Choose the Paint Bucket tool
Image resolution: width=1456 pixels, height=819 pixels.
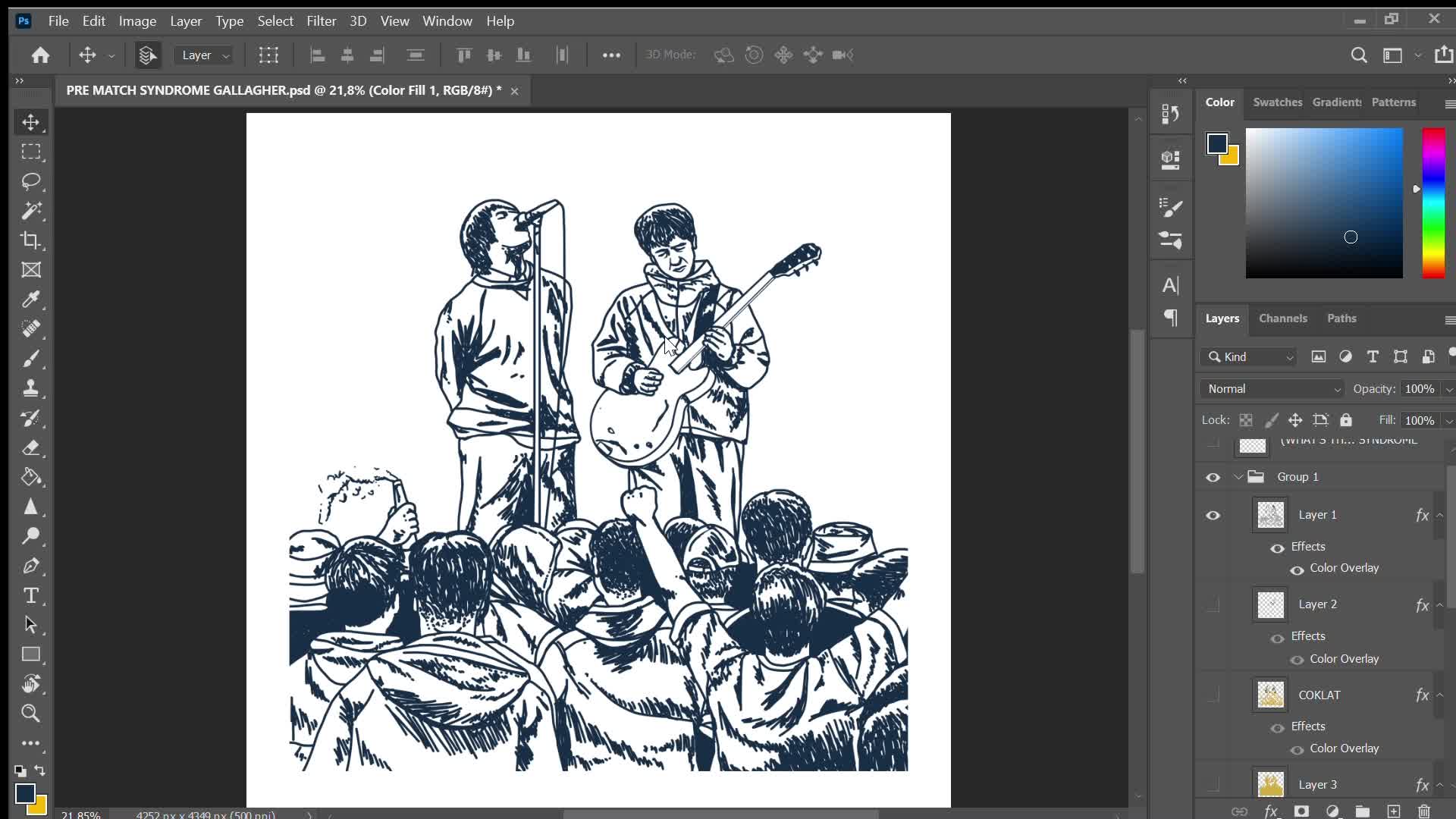tap(31, 477)
